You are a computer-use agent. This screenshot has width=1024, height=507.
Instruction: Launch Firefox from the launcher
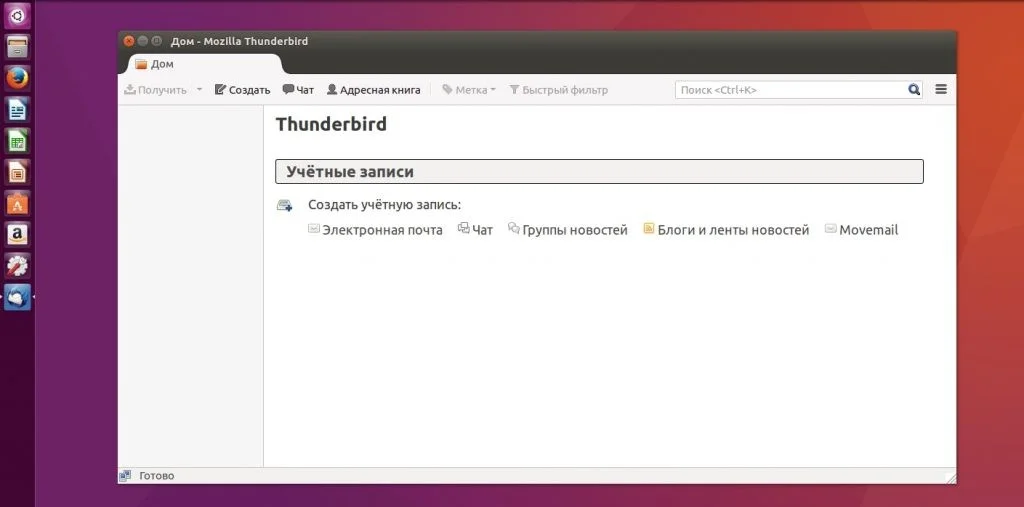point(17,78)
